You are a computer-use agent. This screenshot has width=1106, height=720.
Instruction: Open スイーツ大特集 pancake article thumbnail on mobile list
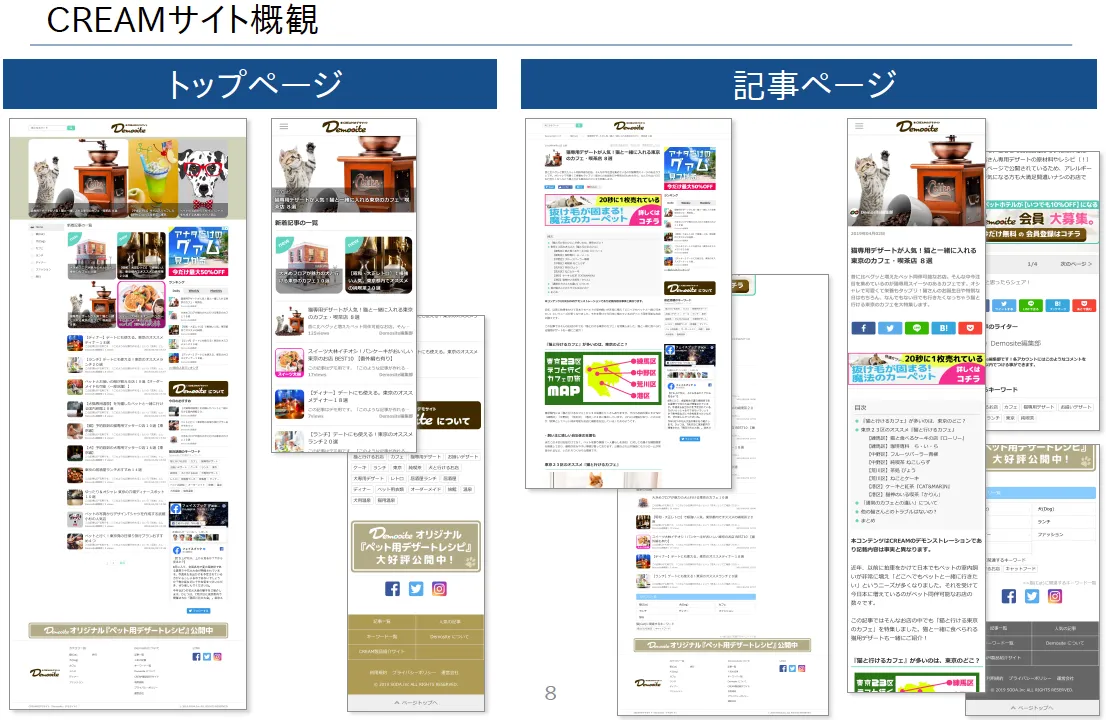pyautogui.click(x=289, y=362)
